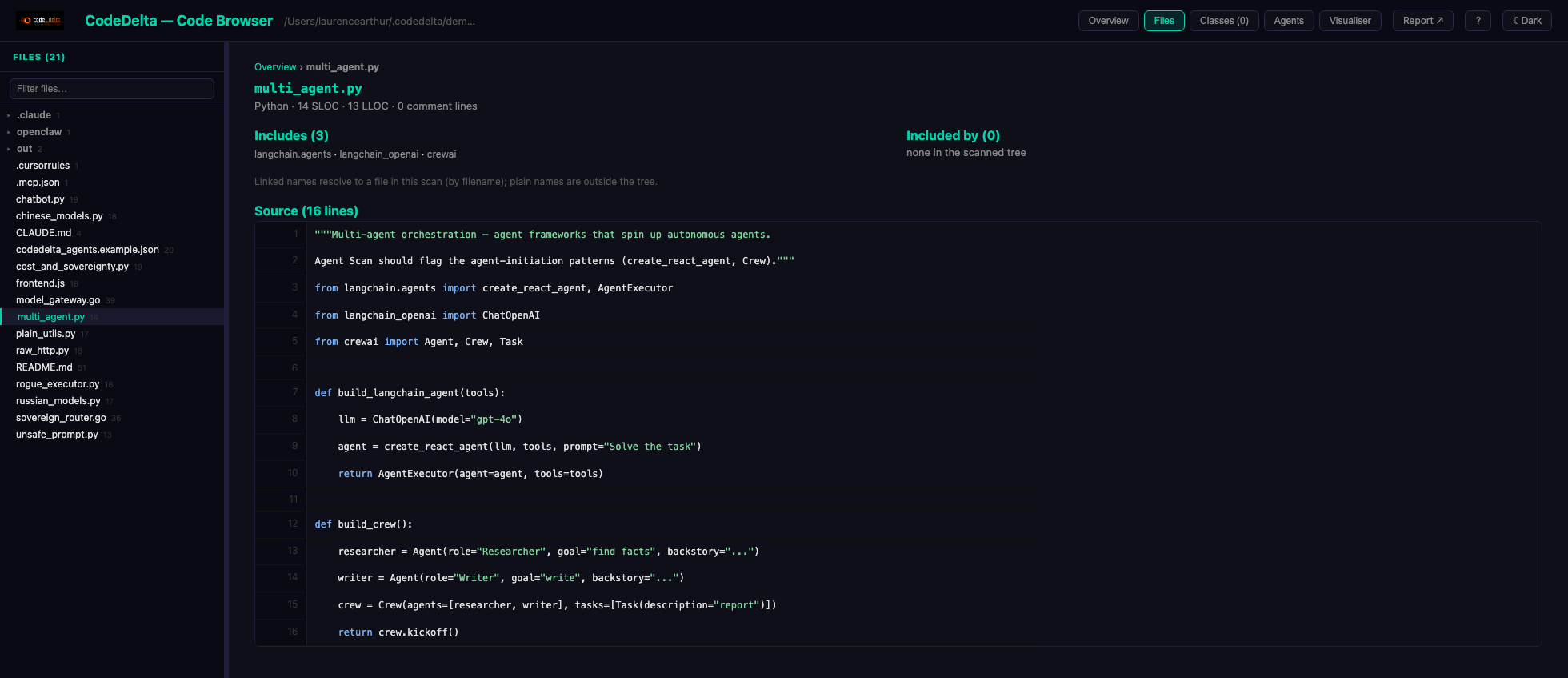Toggle the Dark theme button
Viewport: 1568px width, 678px height.
pos(1527,21)
